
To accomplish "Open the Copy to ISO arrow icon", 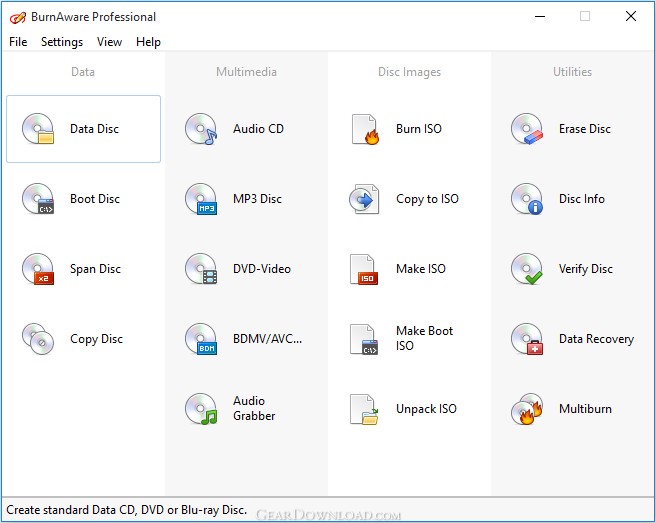I will tap(364, 199).
